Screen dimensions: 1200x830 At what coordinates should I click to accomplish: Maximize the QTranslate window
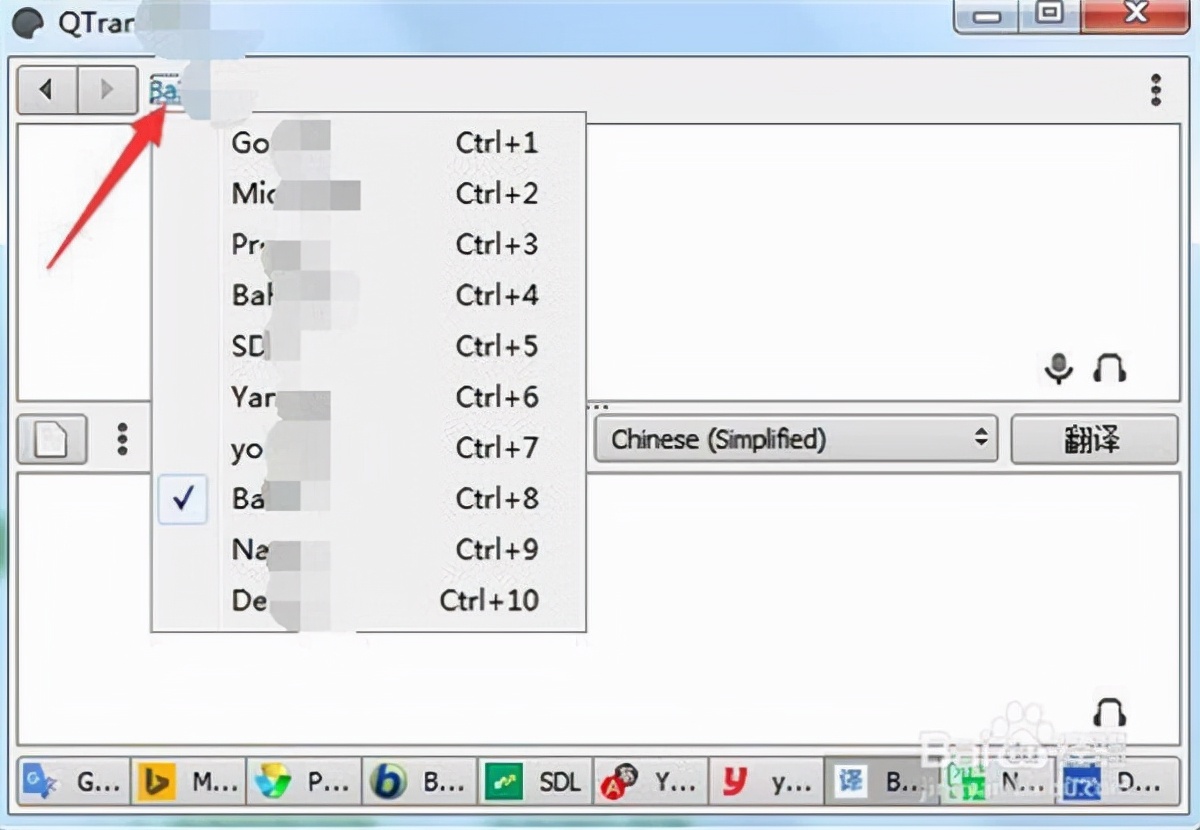pyautogui.click(x=1049, y=15)
